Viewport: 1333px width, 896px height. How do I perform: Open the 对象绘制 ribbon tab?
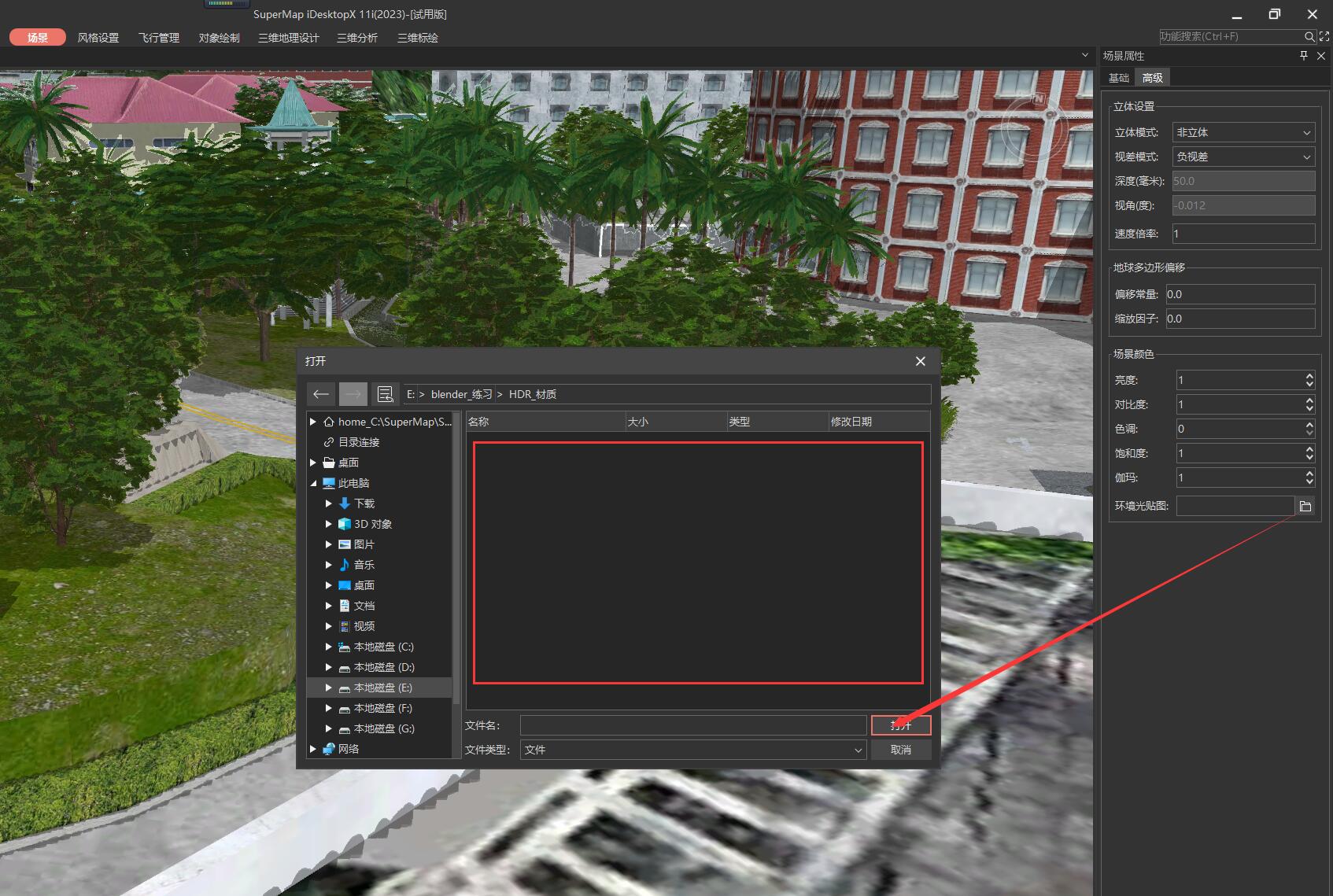click(220, 38)
